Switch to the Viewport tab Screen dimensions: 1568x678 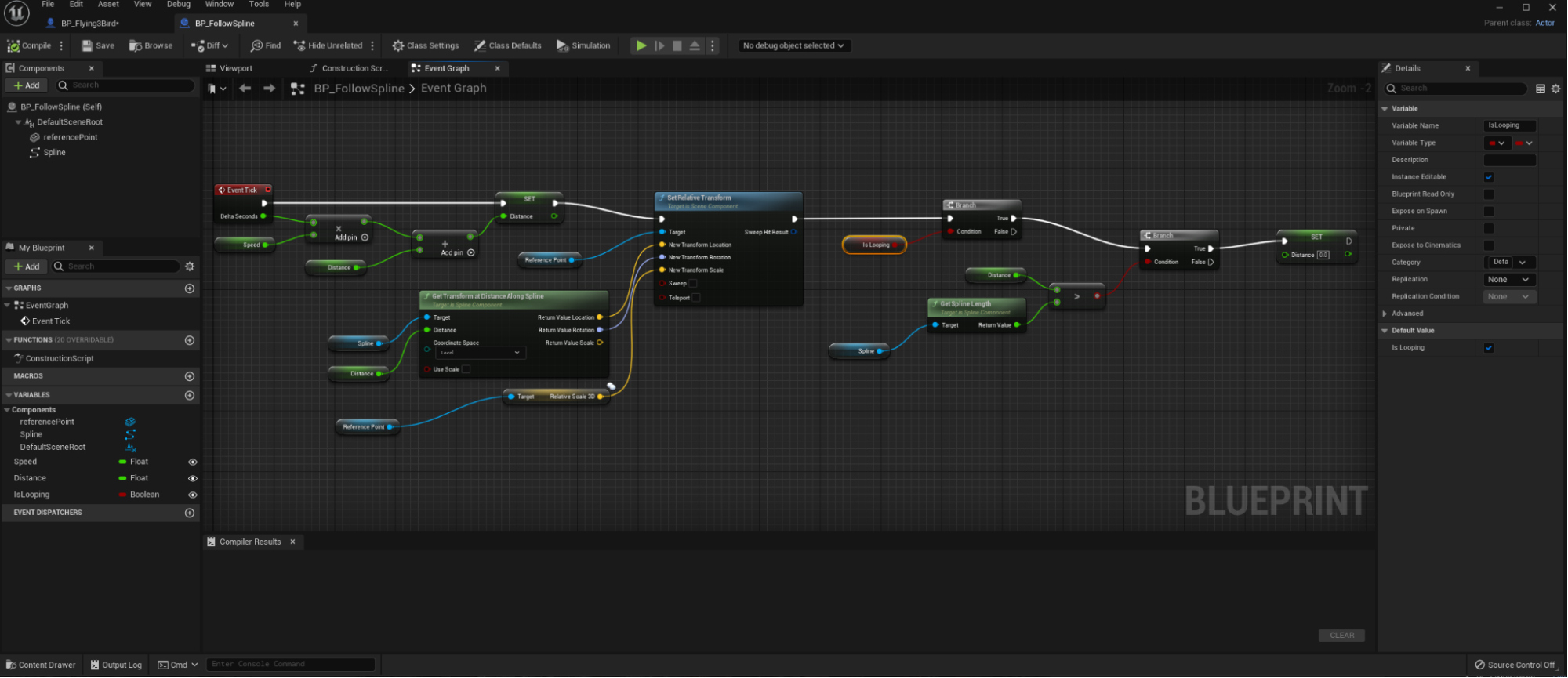click(x=229, y=69)
